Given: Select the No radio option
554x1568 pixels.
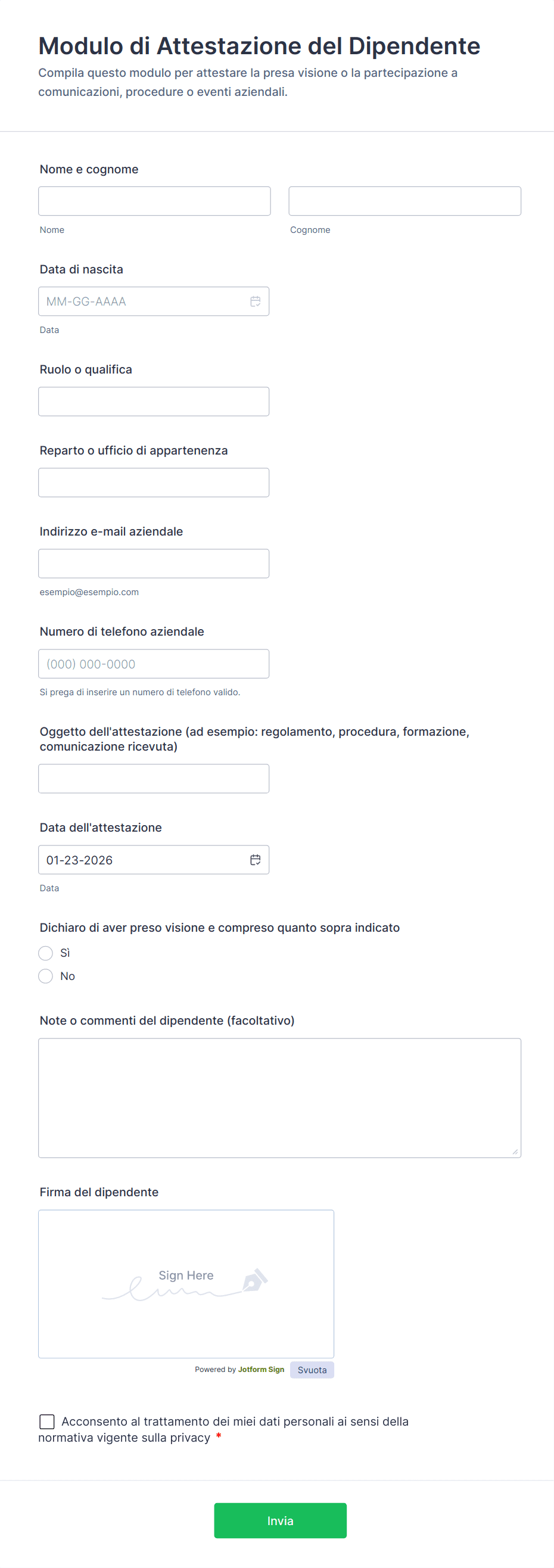Looking at the screenshot, I should [x=46, y=976].
